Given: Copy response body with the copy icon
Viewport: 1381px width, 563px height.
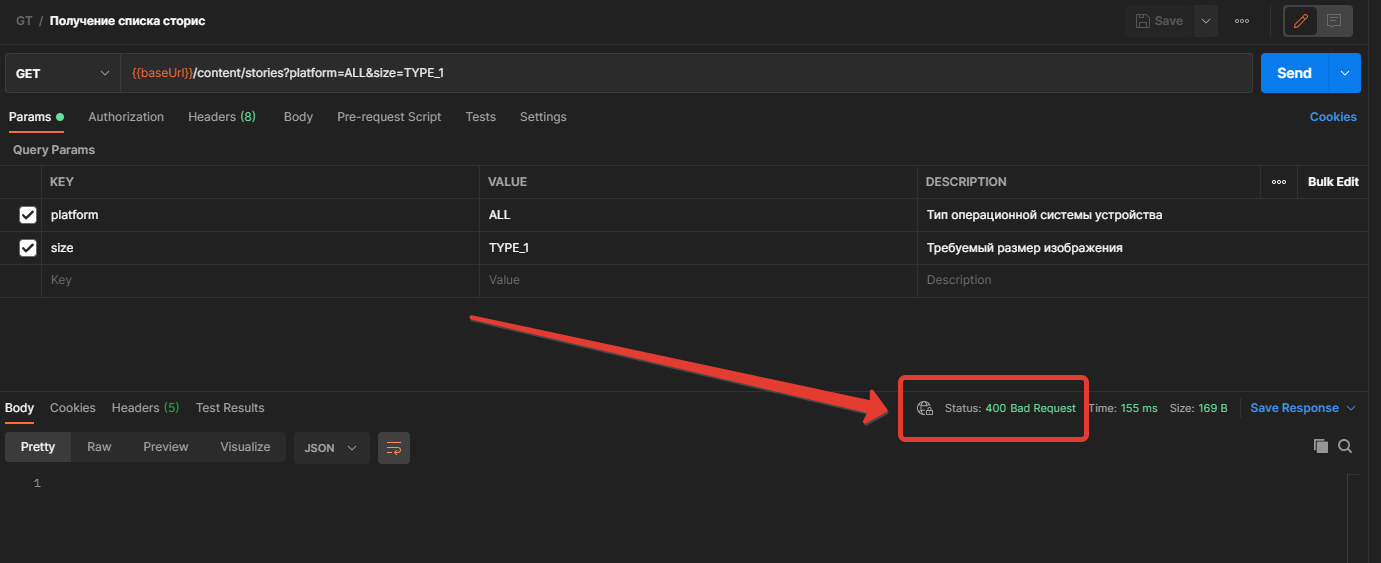Looking at the screenshot, I should [x=1321, y=446].
